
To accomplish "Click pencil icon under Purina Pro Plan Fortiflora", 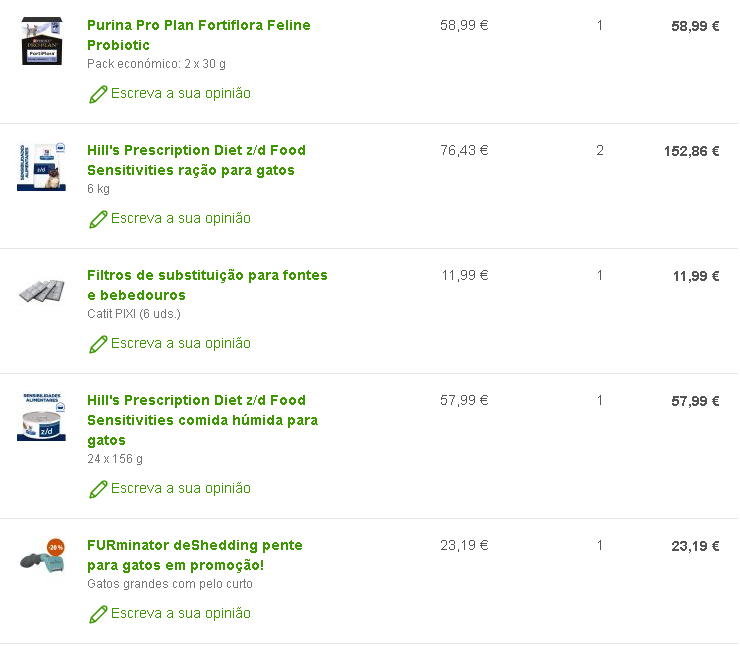I will click(x=98, y=94).
